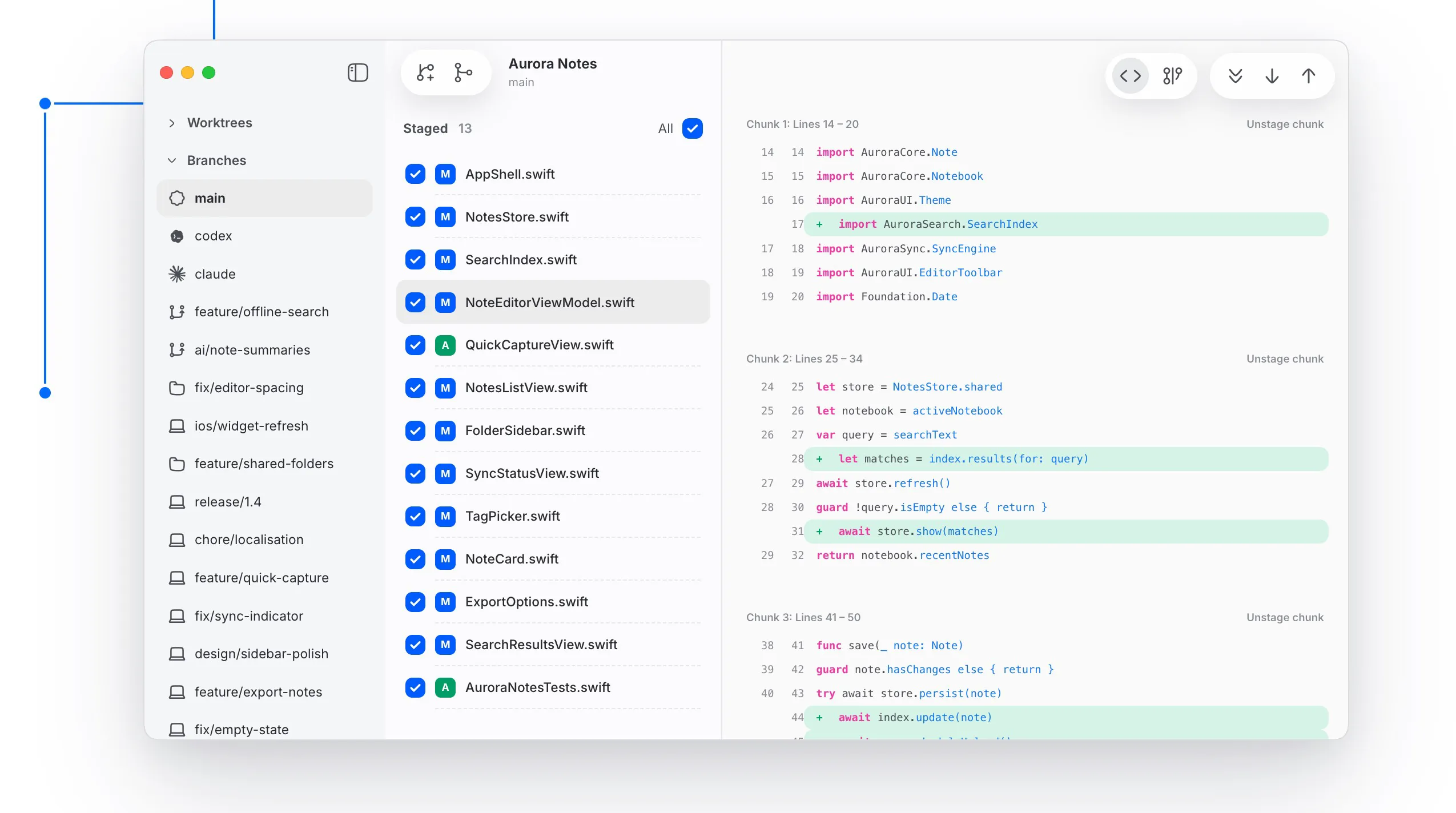Unstage chunk 2 lines 25–34
The image size is (1456, 813).
[x=1285, y=359]
